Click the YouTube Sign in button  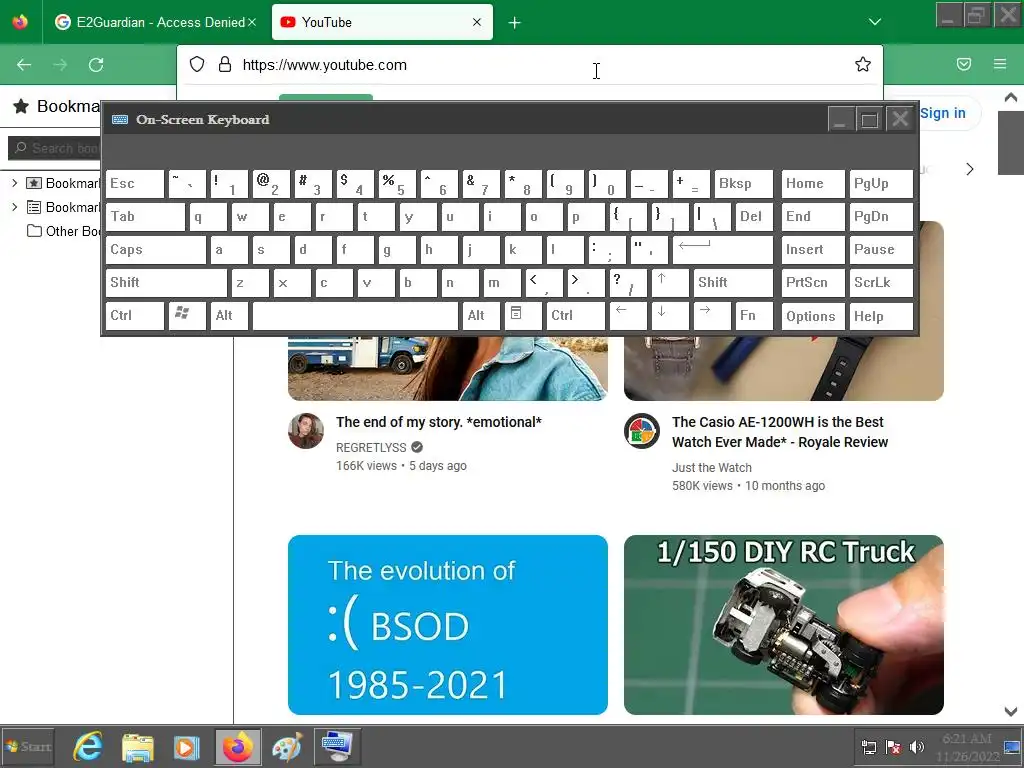(942, 113)
